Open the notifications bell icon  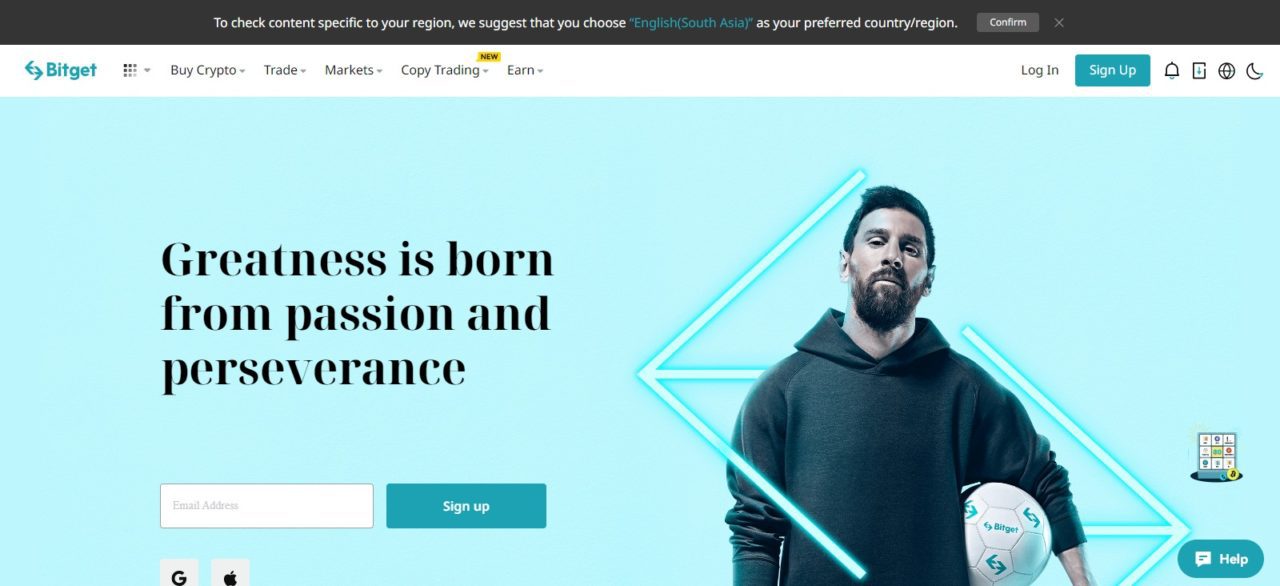(1172, 70)
